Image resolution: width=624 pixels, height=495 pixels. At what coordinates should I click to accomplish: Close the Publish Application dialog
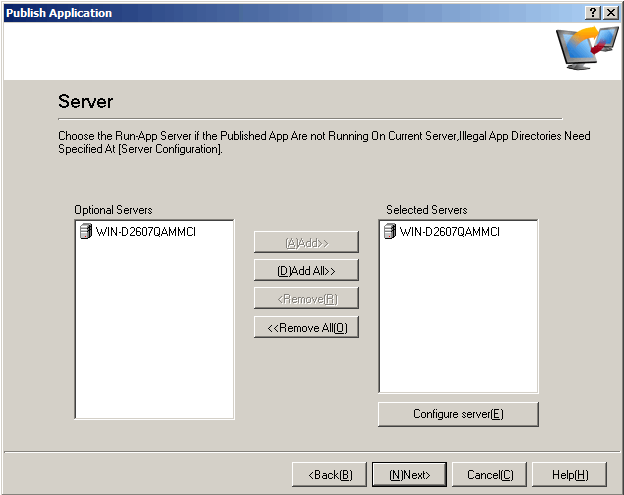point(610,13)
